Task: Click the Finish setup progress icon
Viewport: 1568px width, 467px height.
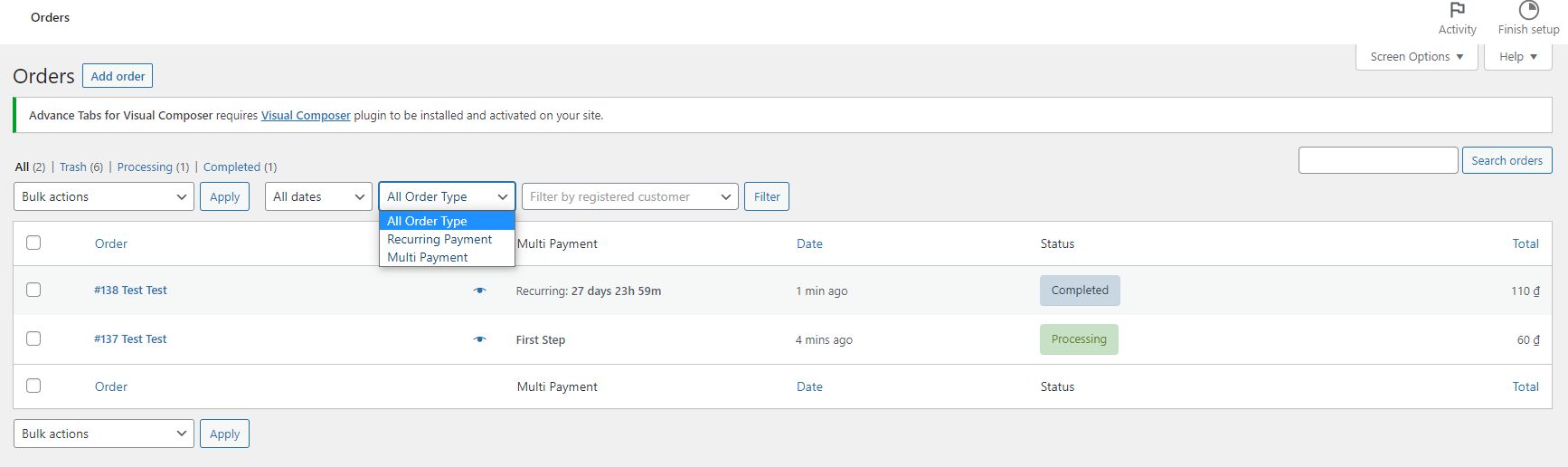Action: click(1528, 11)
